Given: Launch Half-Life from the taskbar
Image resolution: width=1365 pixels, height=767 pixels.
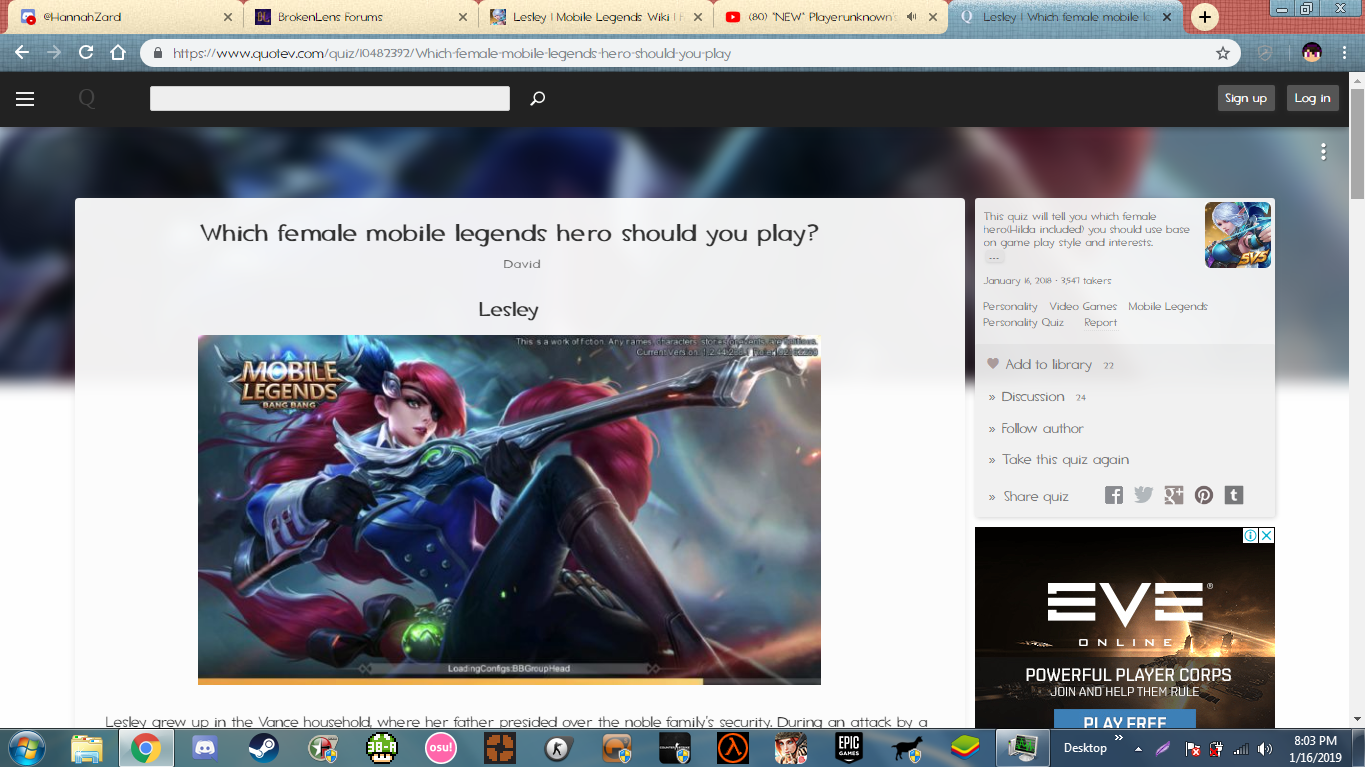Looking at the screenshot, I should 733,748.
